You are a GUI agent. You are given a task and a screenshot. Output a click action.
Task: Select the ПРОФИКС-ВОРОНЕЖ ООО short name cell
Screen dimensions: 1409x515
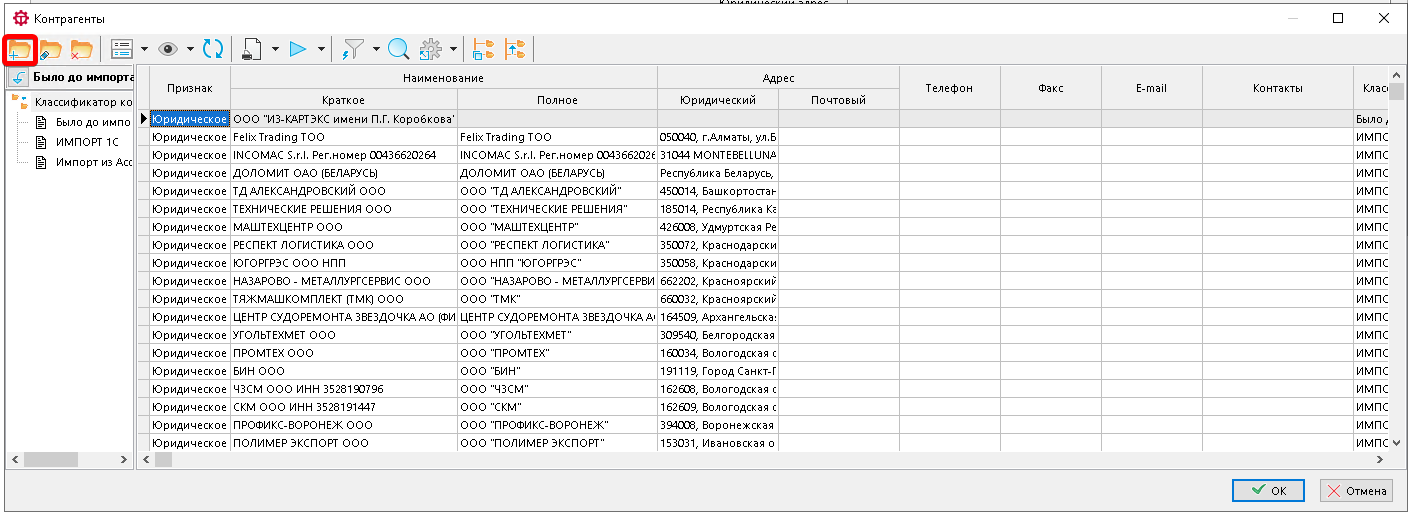[x=344, y=425]
